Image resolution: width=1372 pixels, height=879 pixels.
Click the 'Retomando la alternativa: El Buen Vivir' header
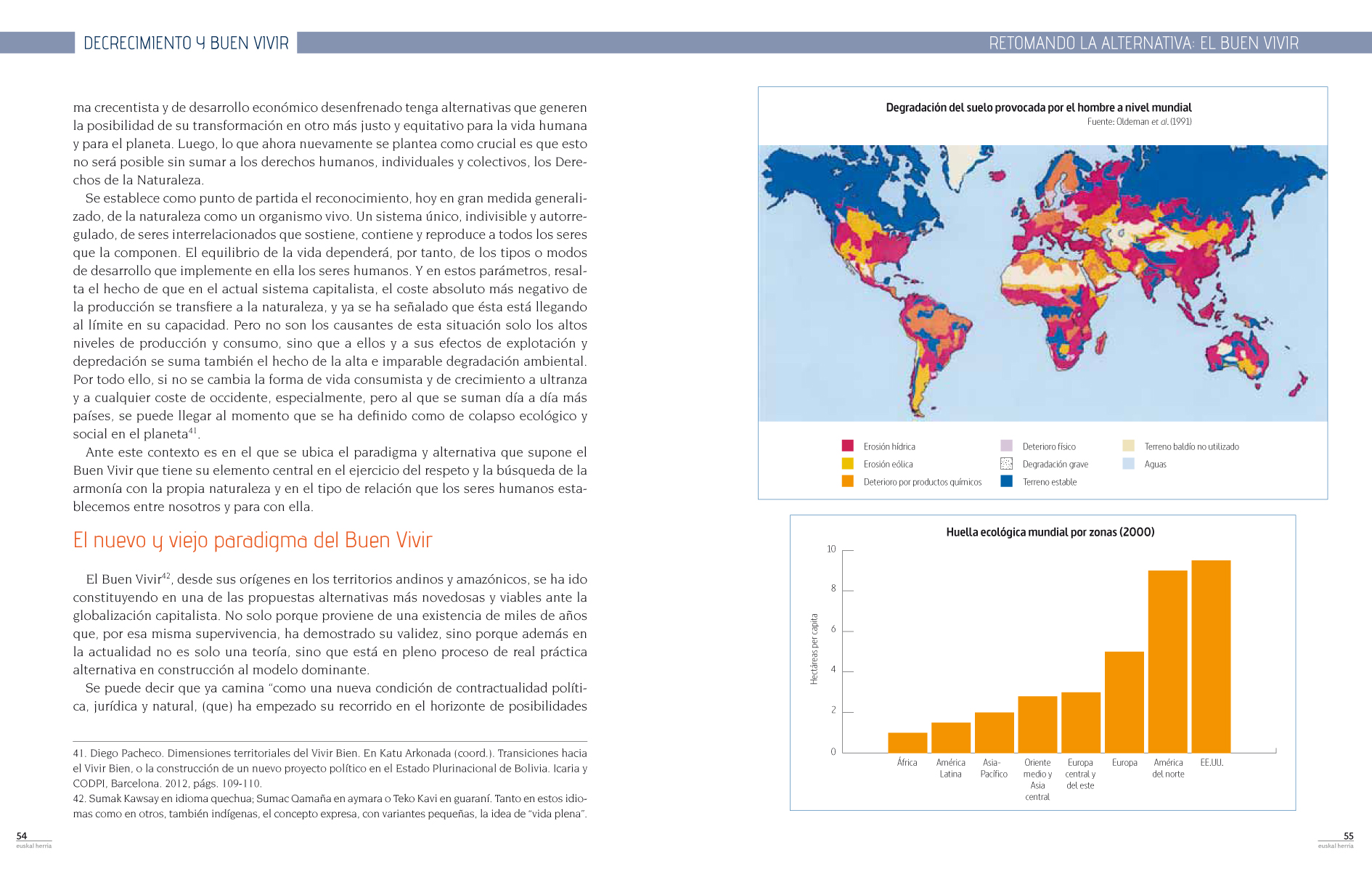[x=1143, y=43]
